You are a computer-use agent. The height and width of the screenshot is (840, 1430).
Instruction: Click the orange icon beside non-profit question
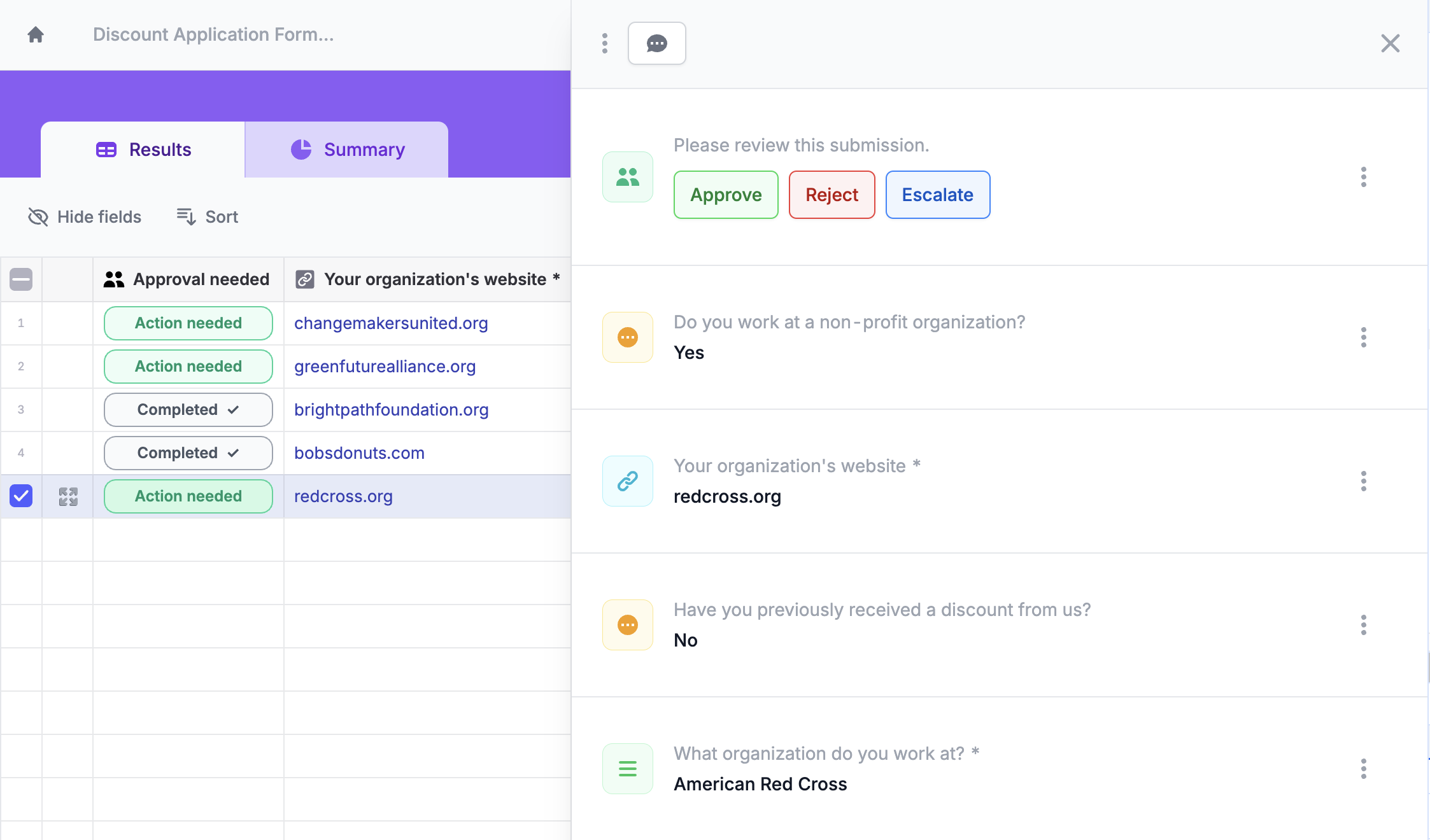[x=627, y=337]
